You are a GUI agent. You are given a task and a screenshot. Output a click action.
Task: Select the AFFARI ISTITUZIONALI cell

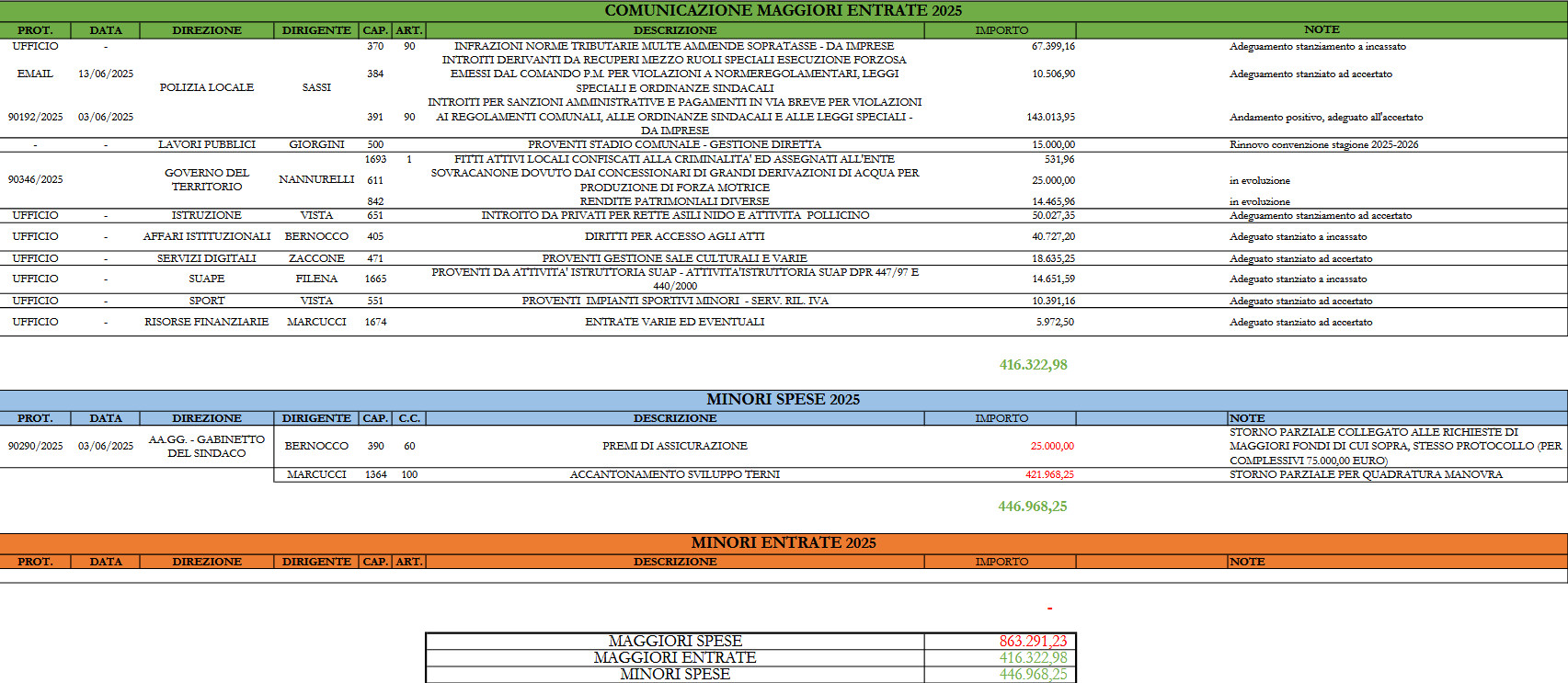point(207,236)
